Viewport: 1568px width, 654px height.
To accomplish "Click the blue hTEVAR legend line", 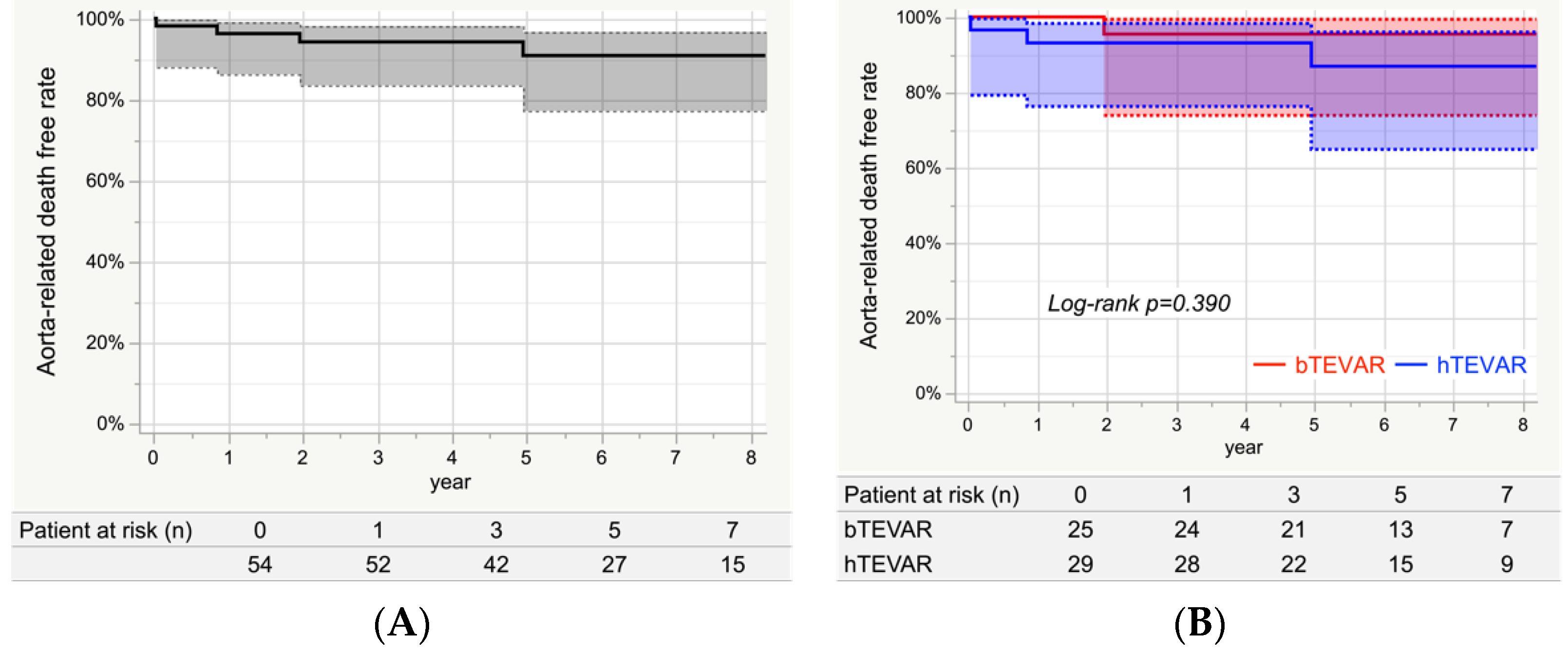I will pyautogui.click(x=1410, y=365).
